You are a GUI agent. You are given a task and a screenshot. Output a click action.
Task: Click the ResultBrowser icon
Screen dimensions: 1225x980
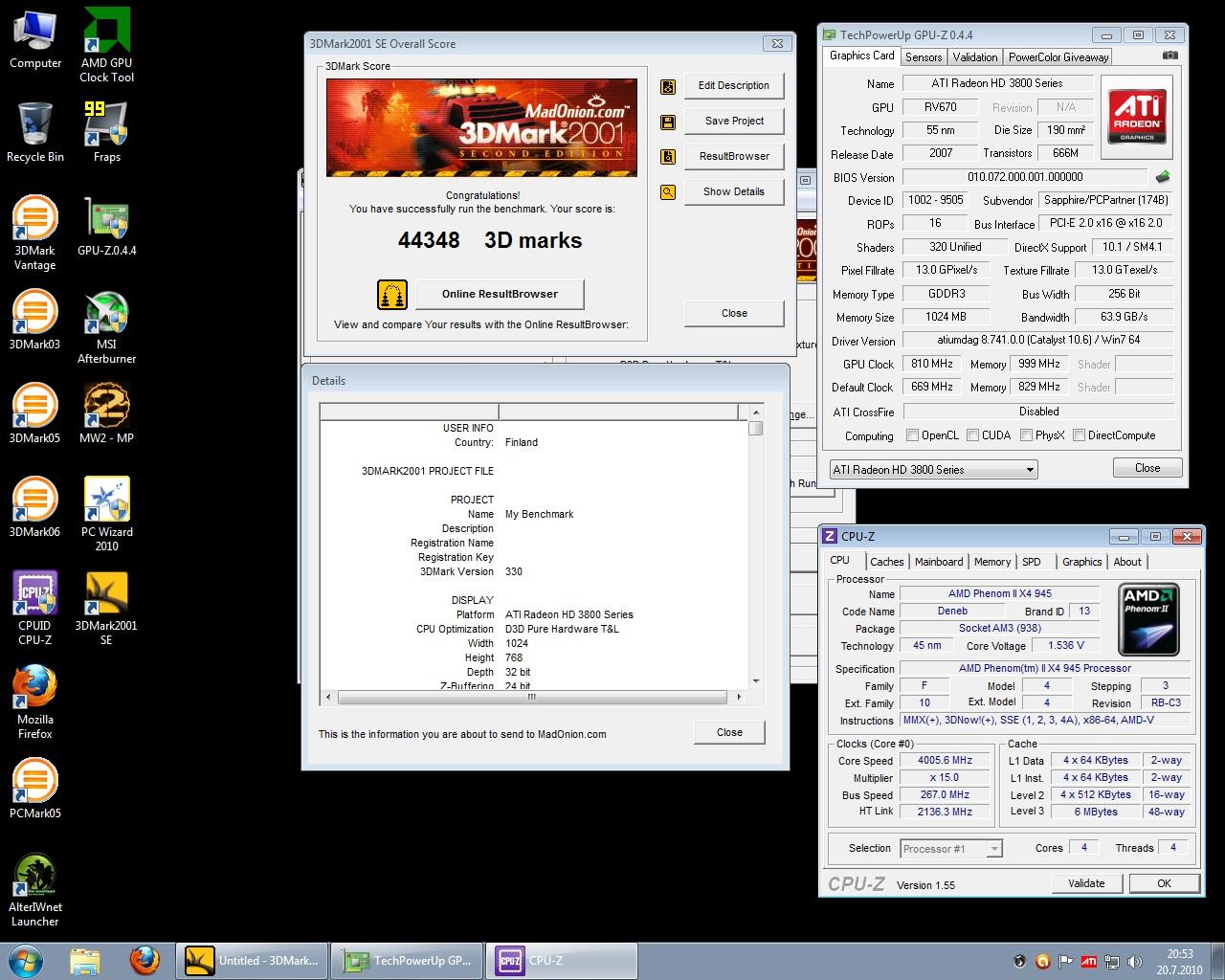[668, 157]
